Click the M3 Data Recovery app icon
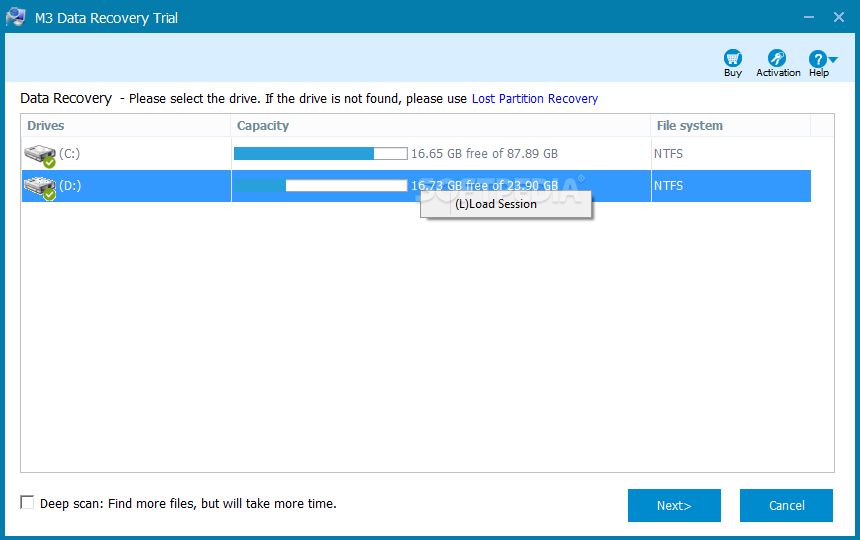Screen dimensions: 860x540 point(15,17)
